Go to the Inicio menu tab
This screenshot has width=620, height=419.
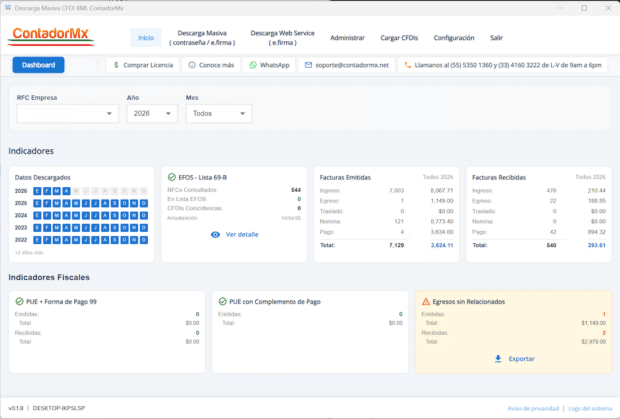[146, 38]
